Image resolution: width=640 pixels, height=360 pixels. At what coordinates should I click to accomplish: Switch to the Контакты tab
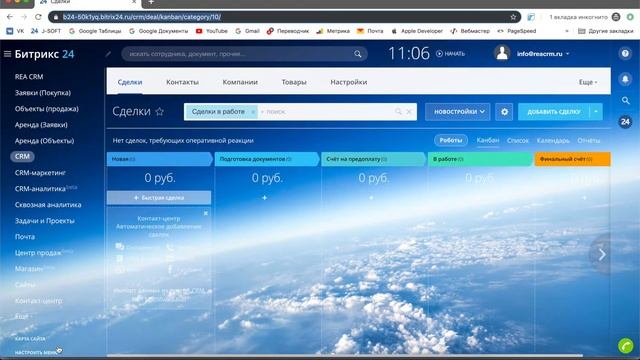(182, 82)
